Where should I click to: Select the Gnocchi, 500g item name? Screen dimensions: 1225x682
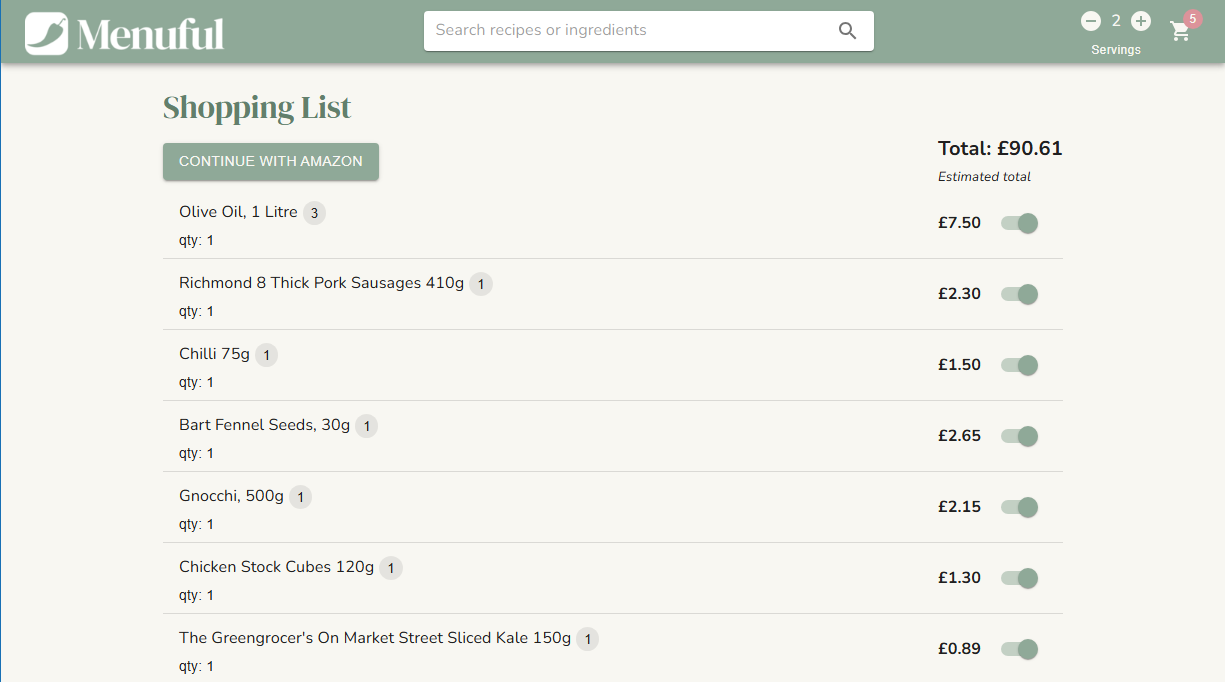232,496
